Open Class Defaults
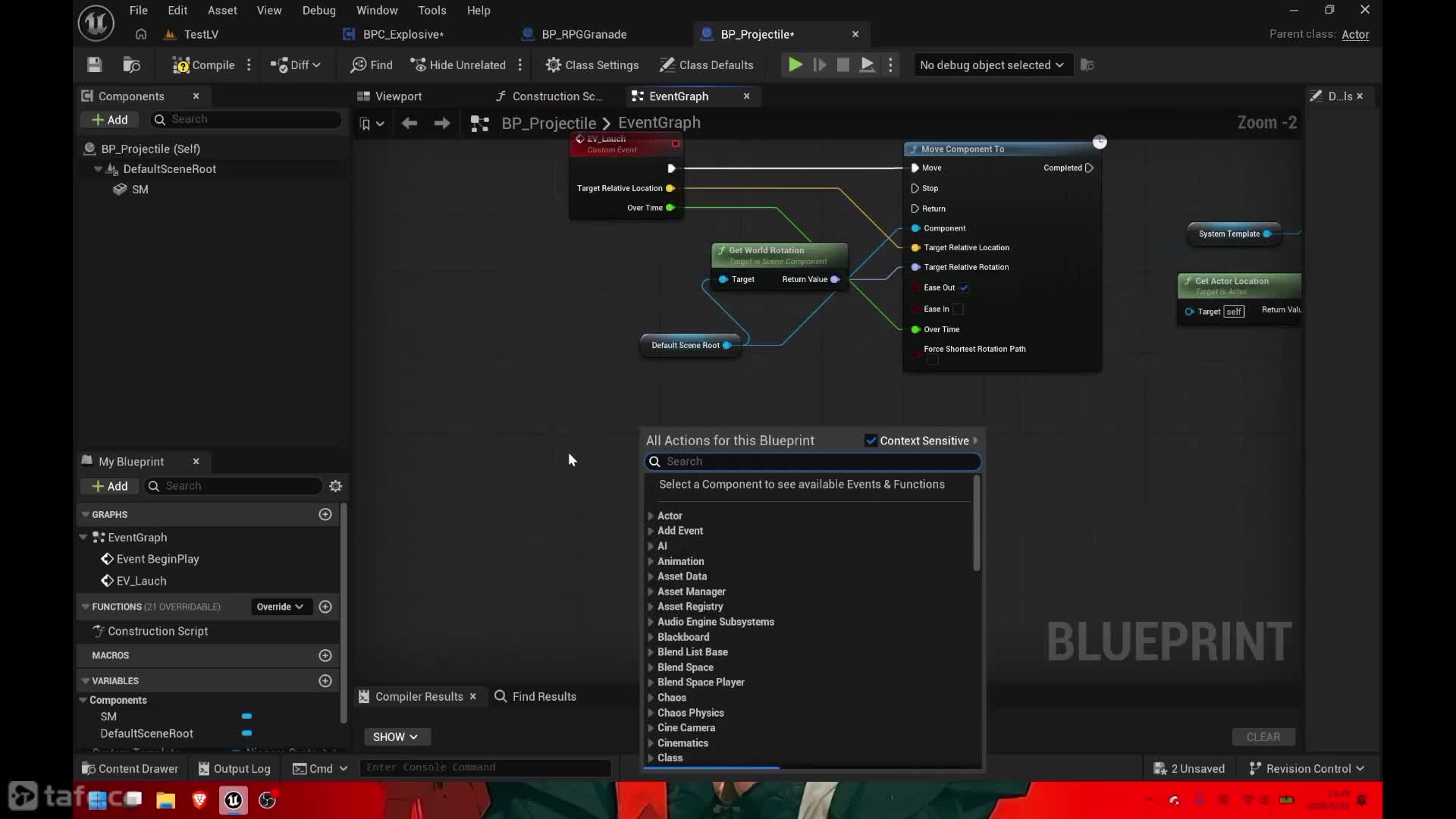1456x819 pixels. pyautogui.click(x=707, y=65)
